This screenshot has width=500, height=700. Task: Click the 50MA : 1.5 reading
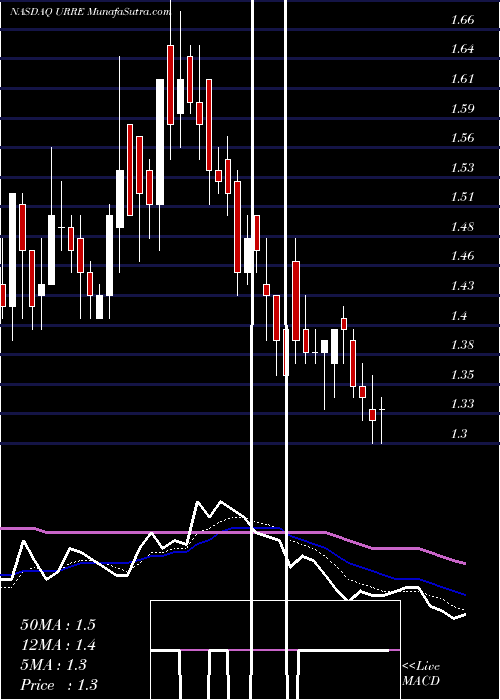point(58,625)
